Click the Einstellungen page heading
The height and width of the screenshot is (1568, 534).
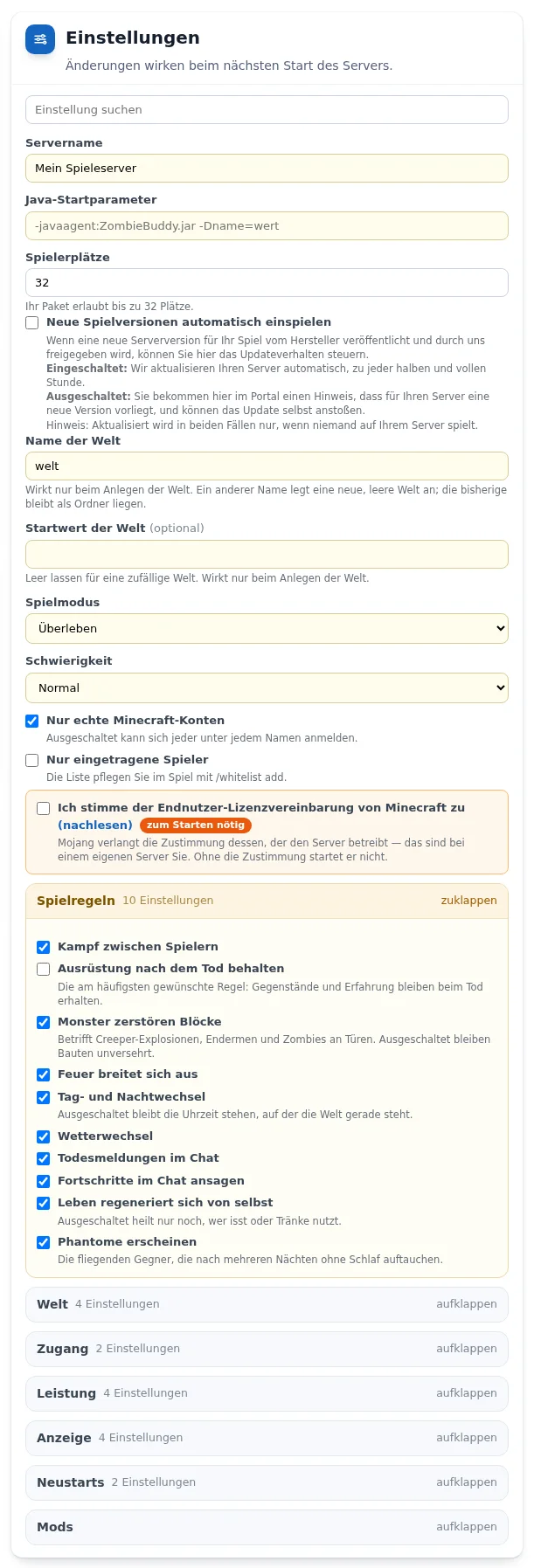[x=133, y=38]
